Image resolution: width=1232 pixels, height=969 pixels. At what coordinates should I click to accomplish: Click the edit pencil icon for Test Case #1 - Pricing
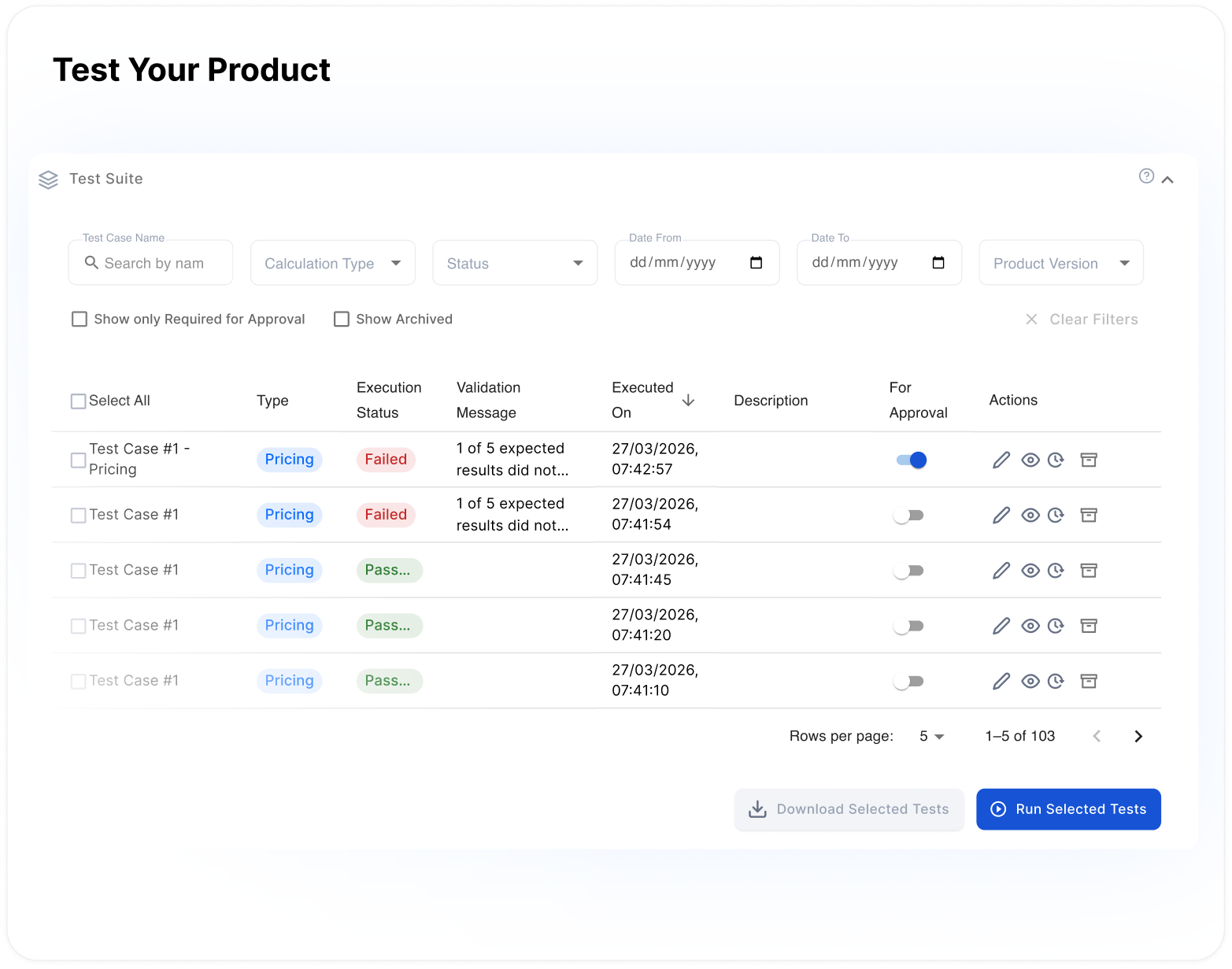[x=1001, y=460]
